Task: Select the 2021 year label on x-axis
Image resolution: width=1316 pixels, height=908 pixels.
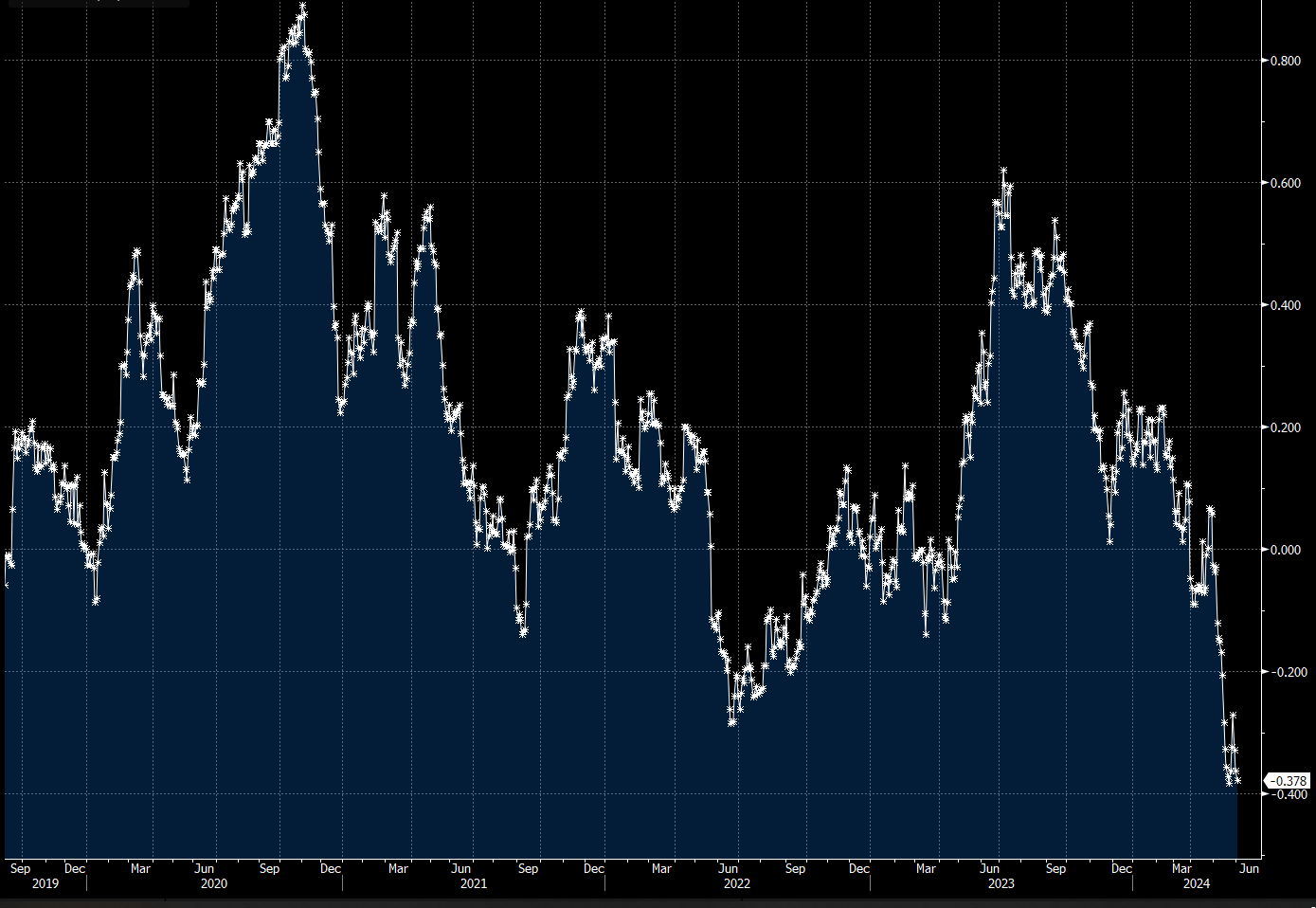Action: [x=474, y=883]
